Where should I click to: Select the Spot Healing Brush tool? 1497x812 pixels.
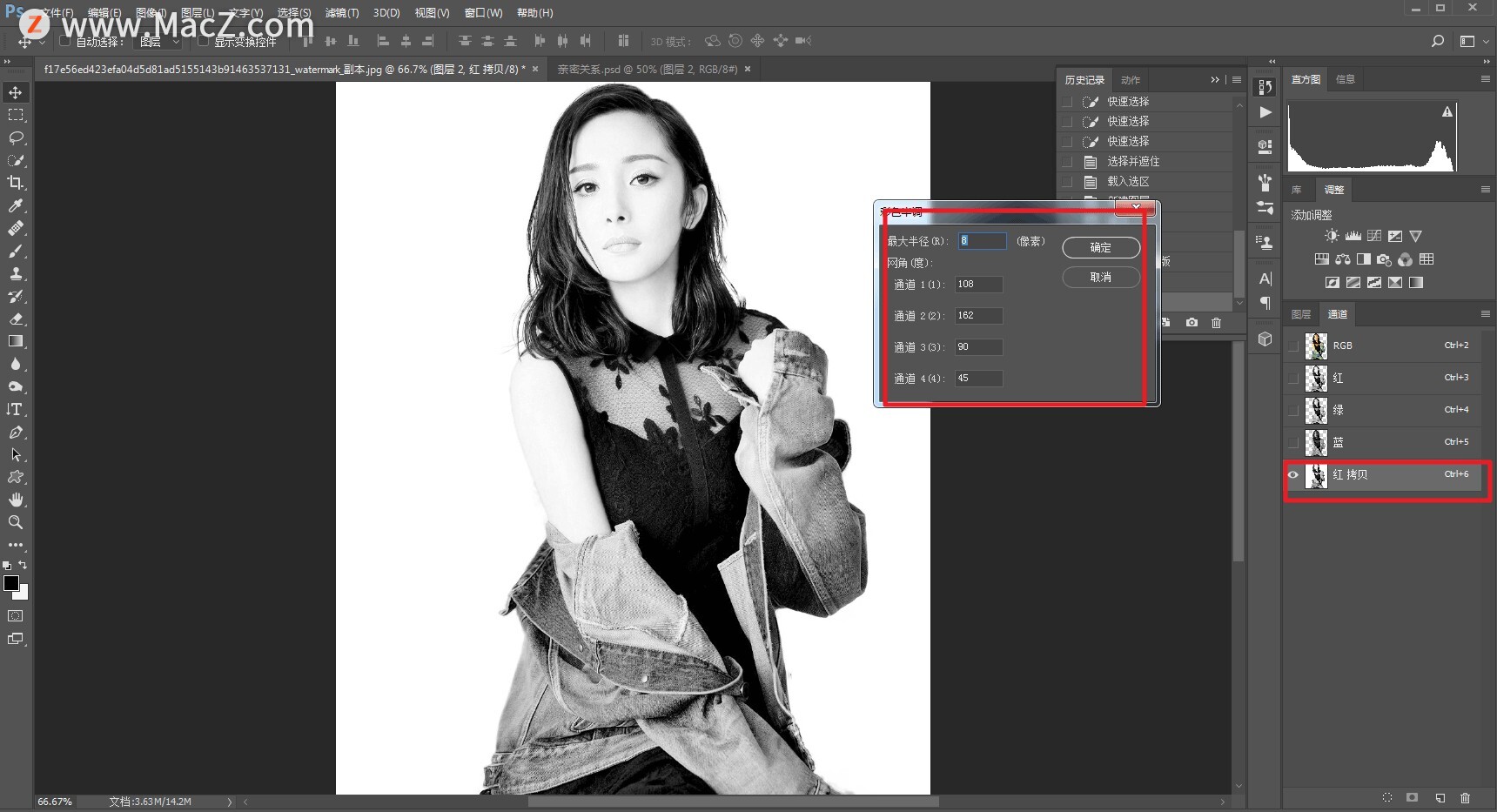point(16,228)
